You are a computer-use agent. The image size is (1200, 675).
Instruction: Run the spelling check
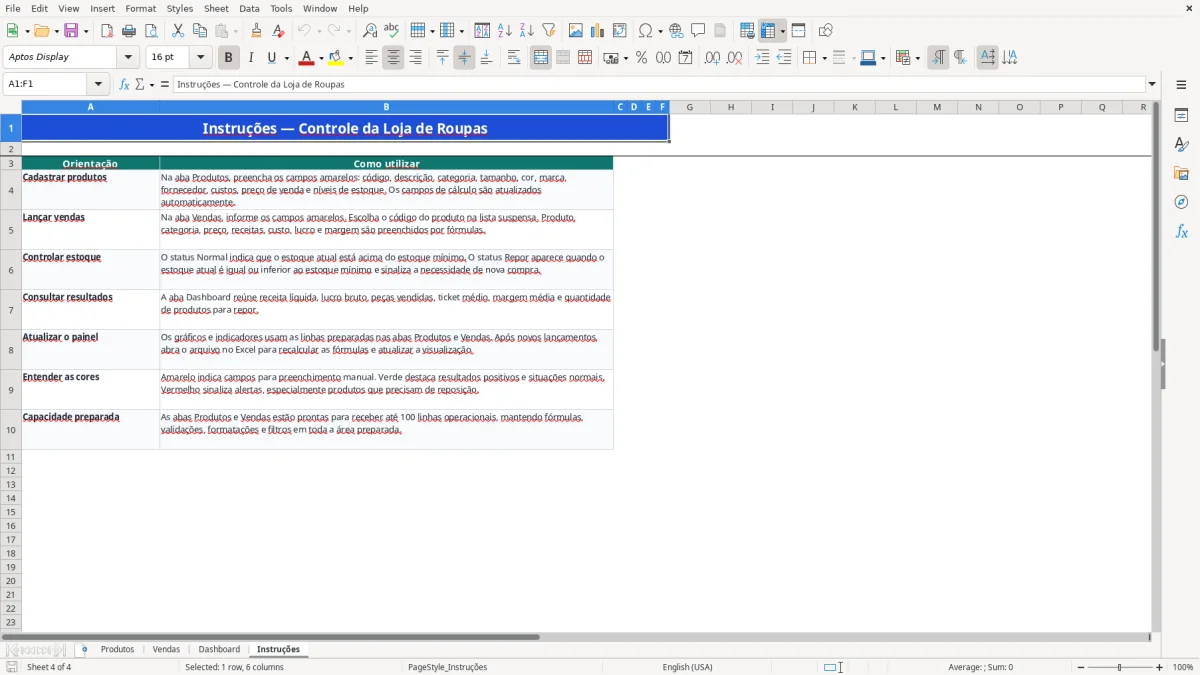pyautogui.click(x=391, y=31)
